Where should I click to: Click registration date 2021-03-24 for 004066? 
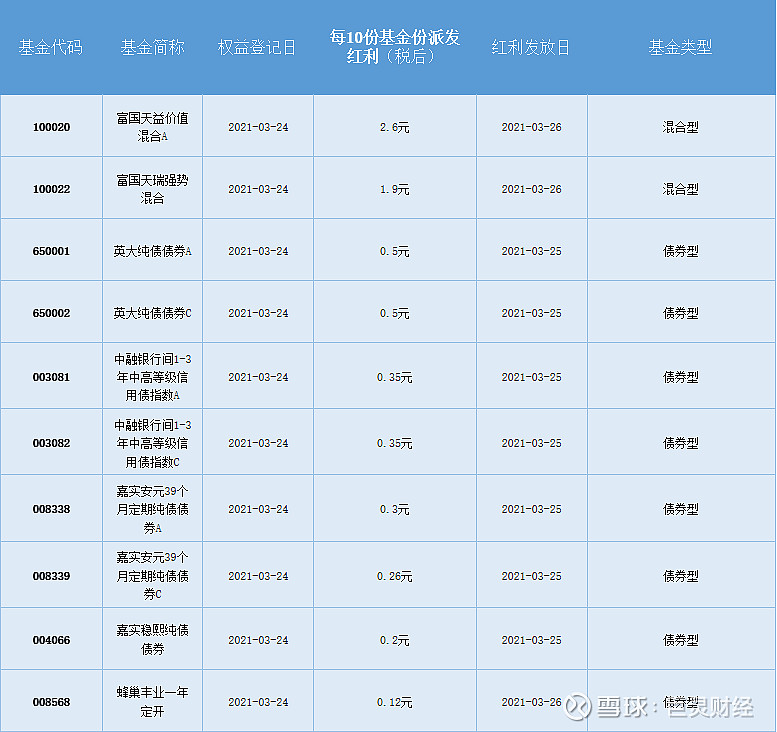click(258, 640)
